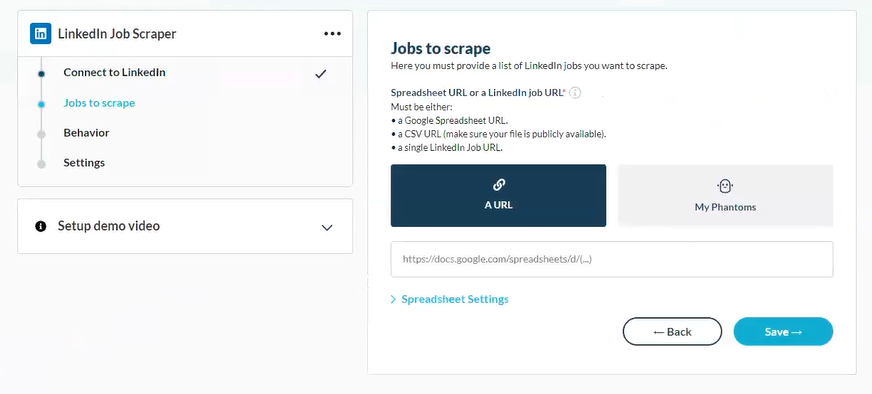Open the Settings step

click(84, 162)
